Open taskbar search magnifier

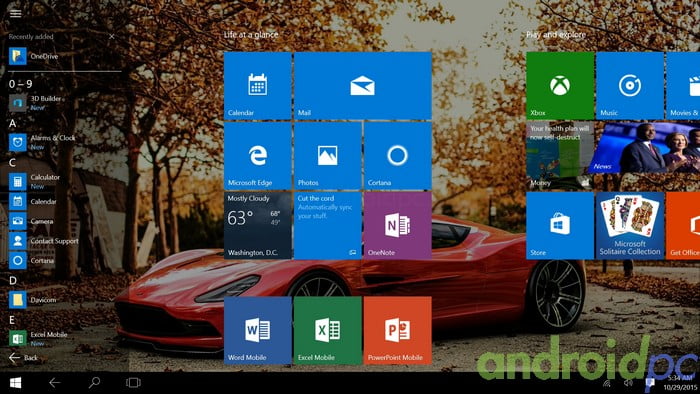coord(94,382)
